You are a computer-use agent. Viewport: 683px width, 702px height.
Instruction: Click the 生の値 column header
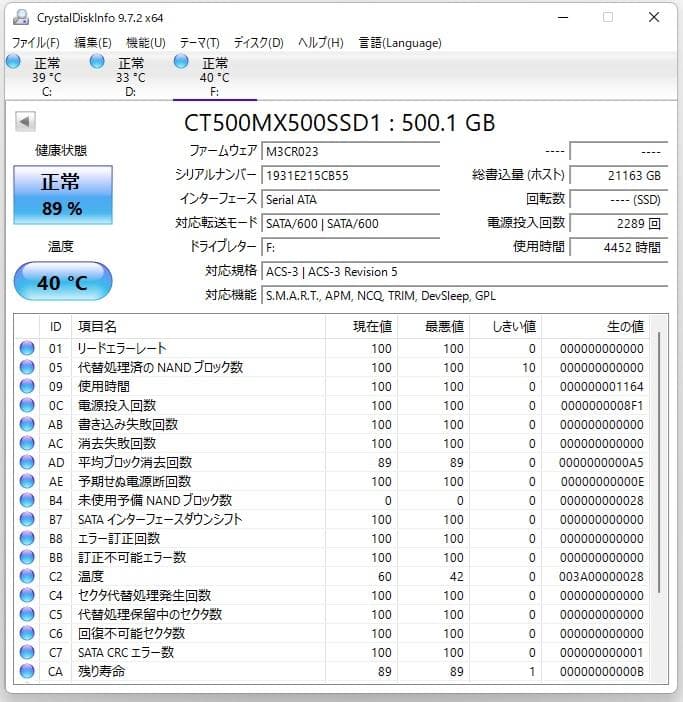coord(596,326)
